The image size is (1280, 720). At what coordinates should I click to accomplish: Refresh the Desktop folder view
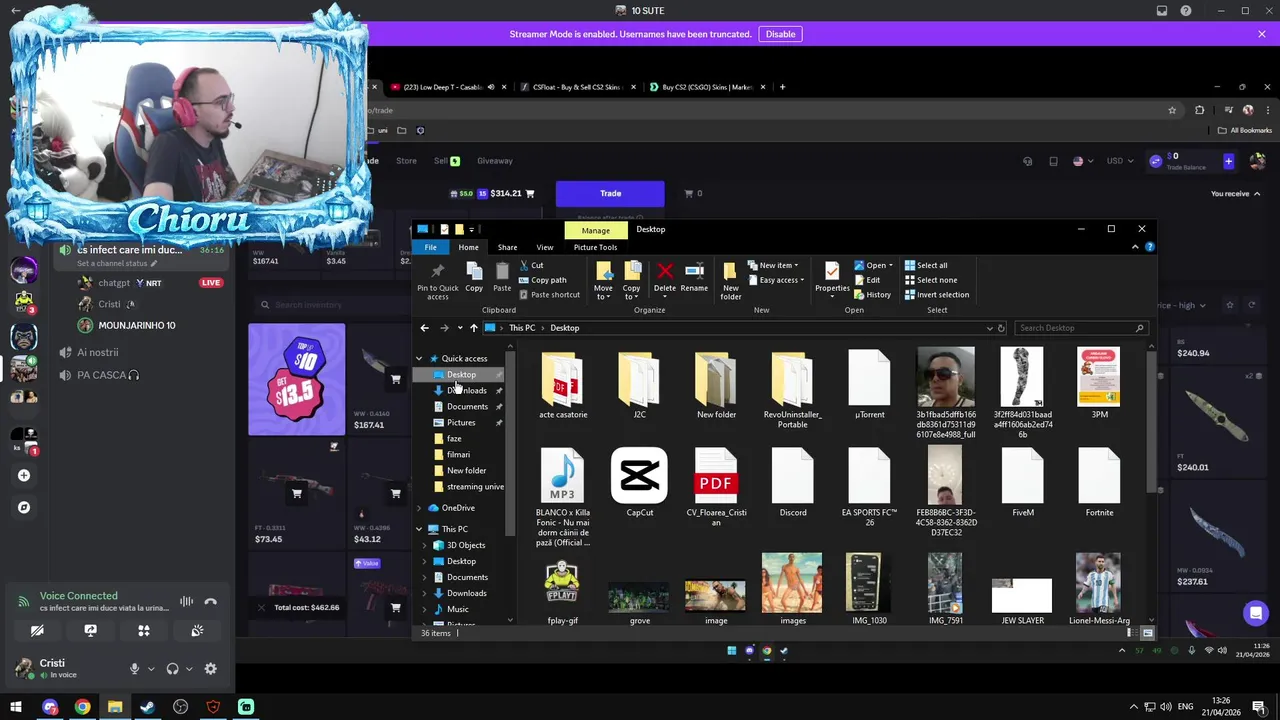coord(1001,328)
